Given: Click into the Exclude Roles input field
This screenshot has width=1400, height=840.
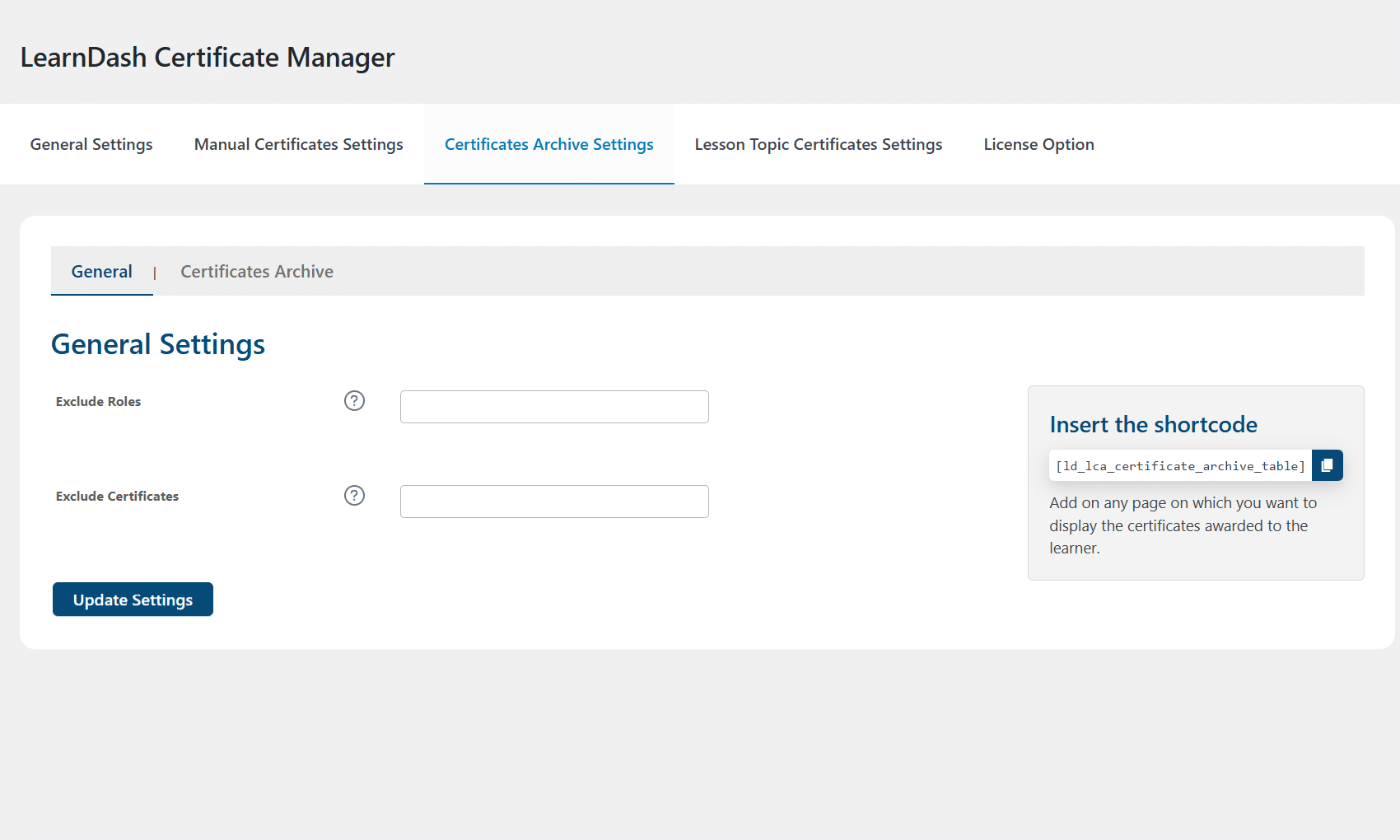Looking at the screenshot, I should coord(554,407).
